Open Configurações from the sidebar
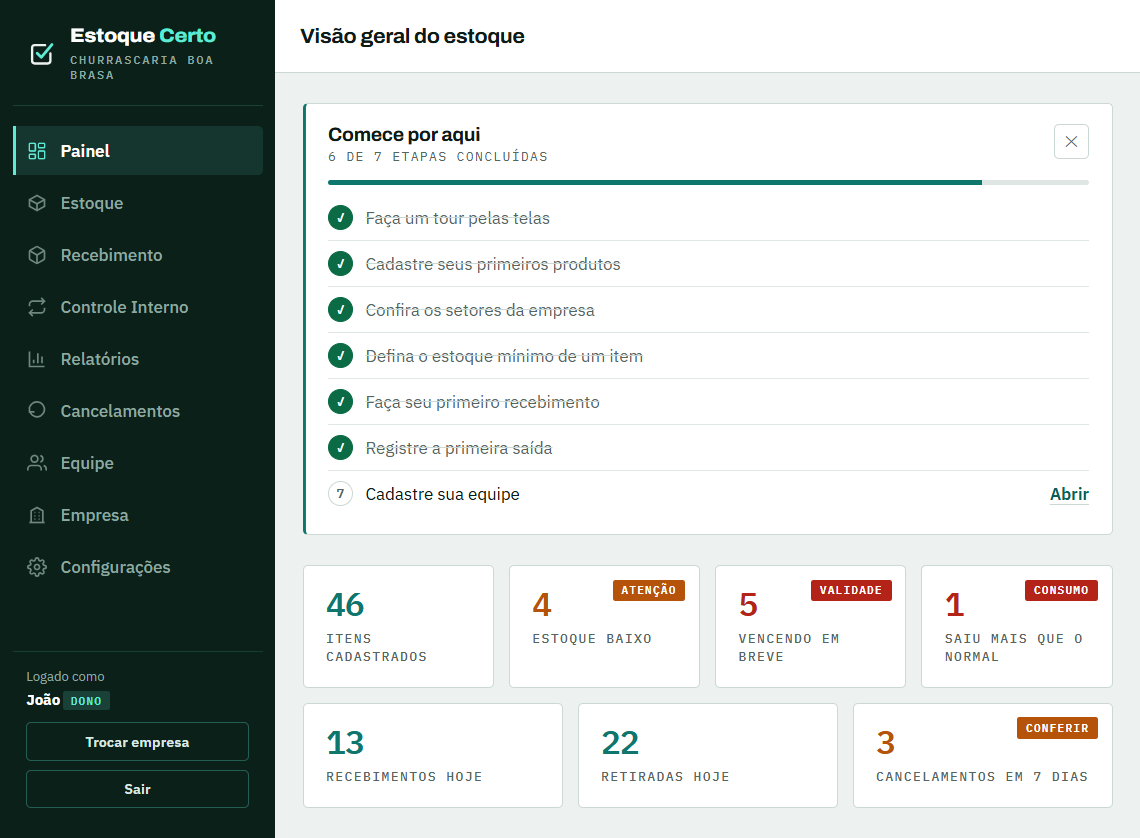 point(138,567)
